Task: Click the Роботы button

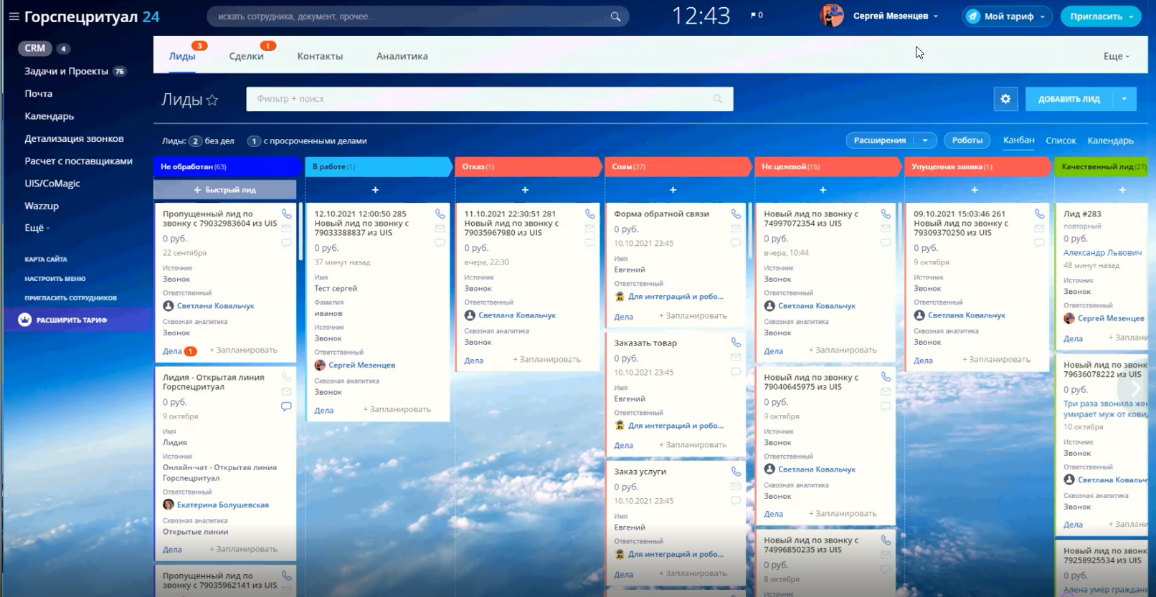Action: pyautogui.click(x=967, y=141)
